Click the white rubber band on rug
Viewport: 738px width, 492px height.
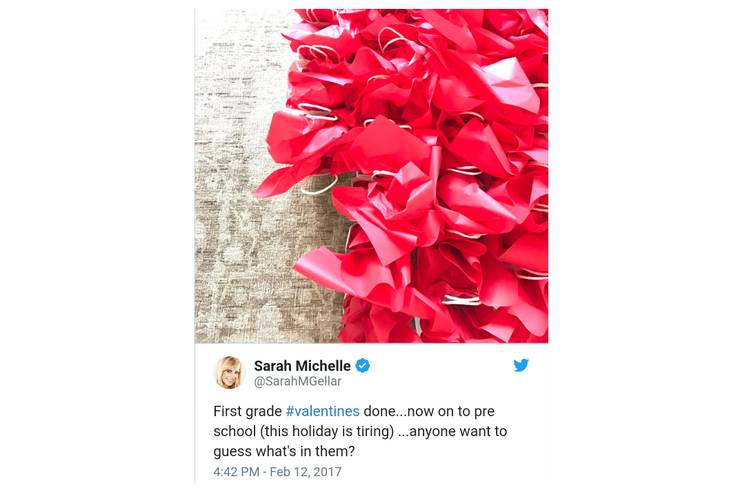tap(319, 186)
